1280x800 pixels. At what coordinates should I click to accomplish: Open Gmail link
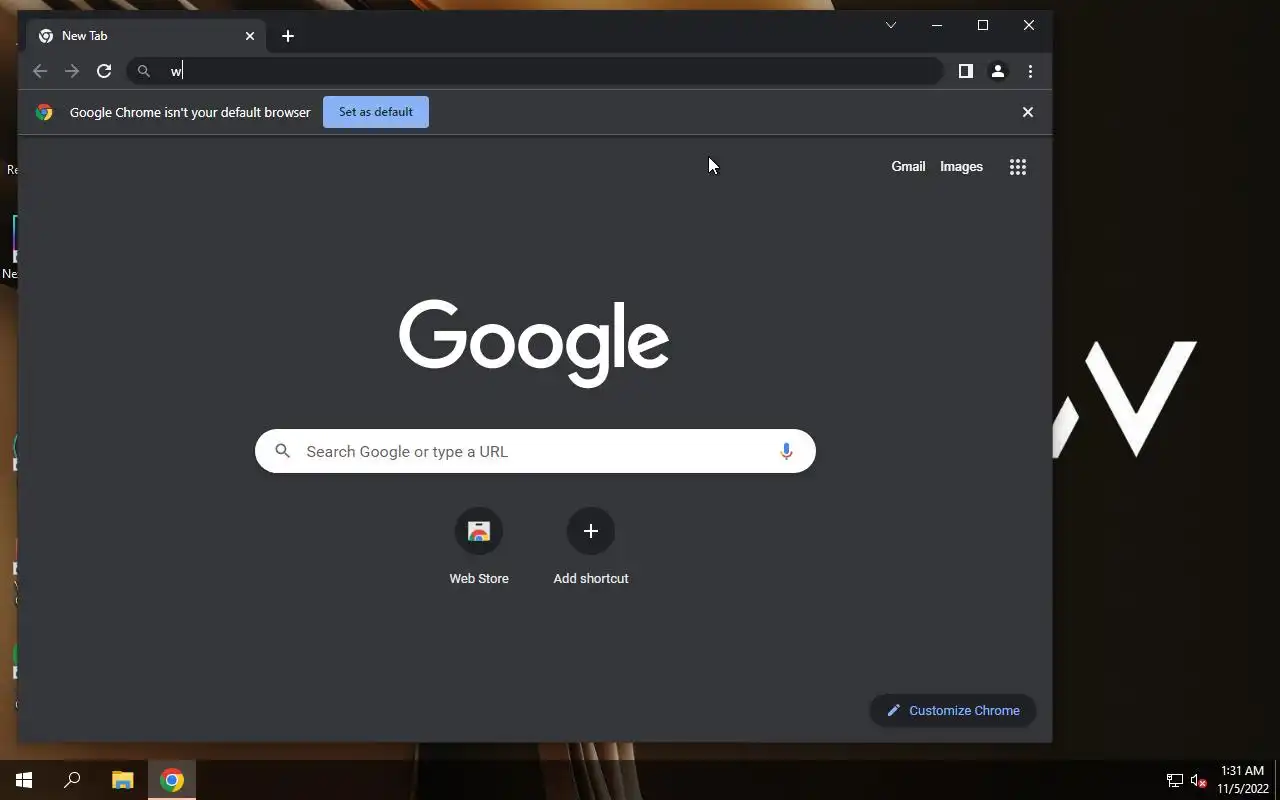pos(908,167)
